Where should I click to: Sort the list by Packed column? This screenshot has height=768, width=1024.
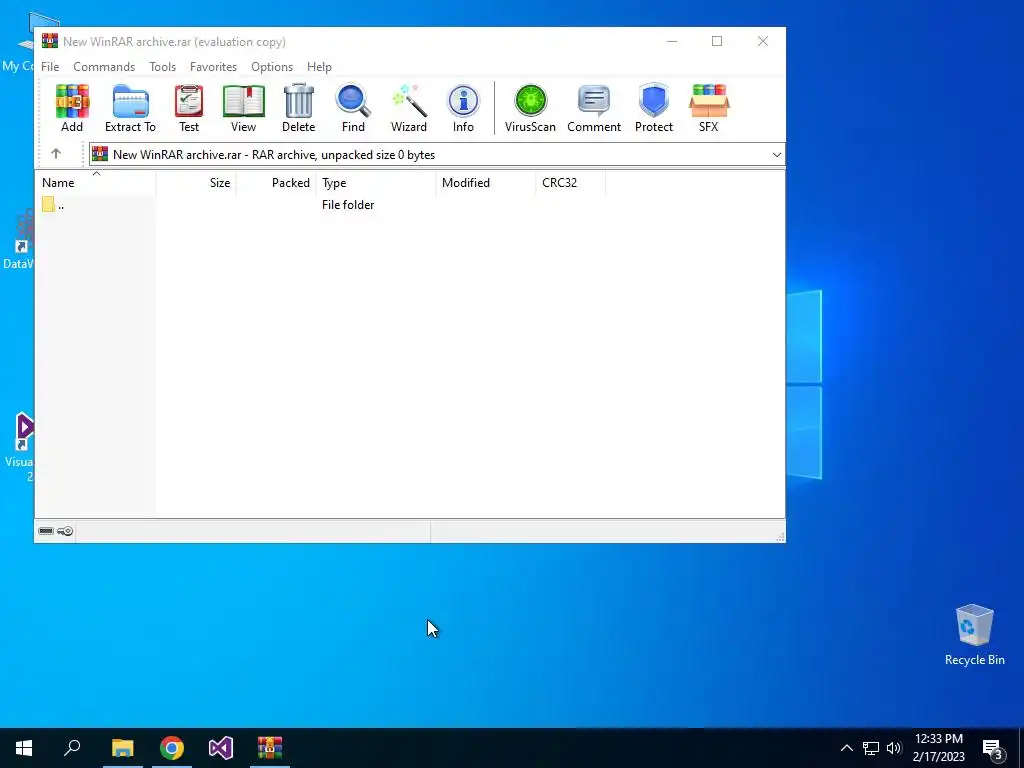point(276,183)
